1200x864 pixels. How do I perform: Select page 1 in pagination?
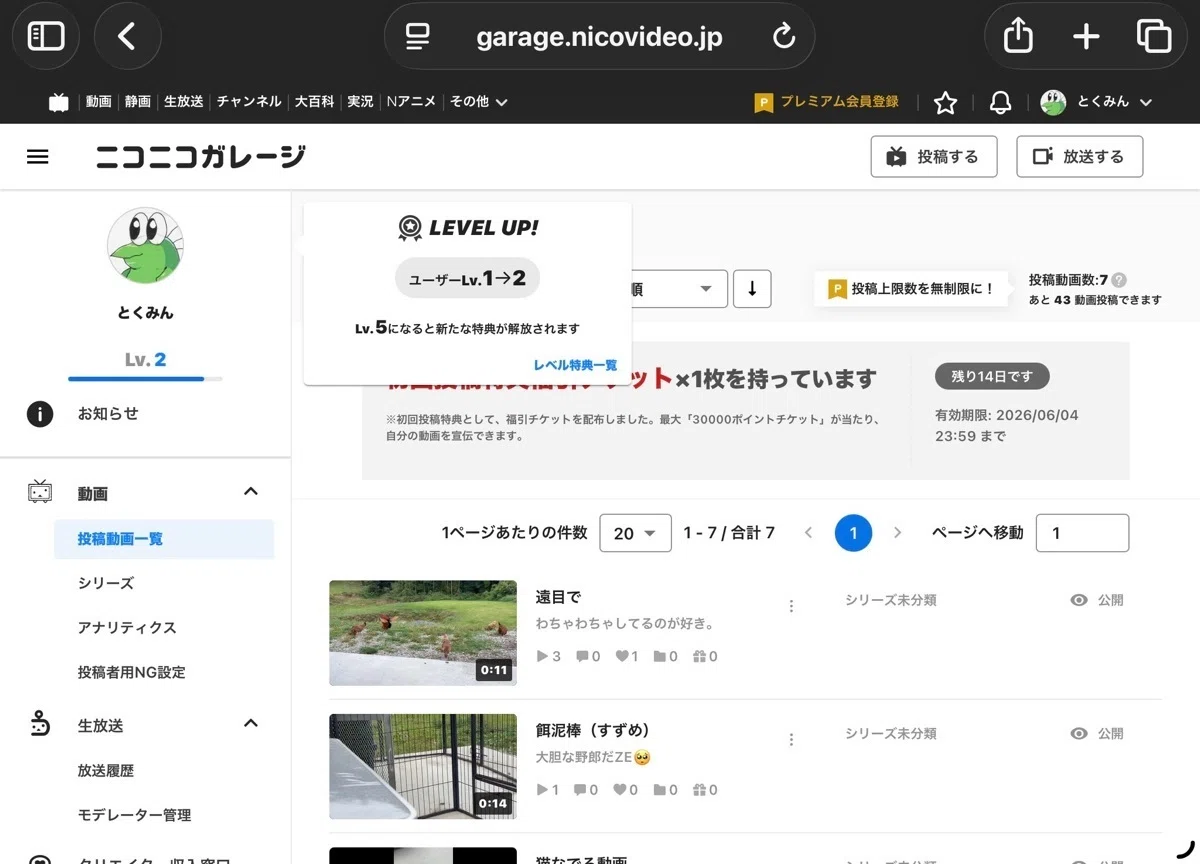[853, 533]
